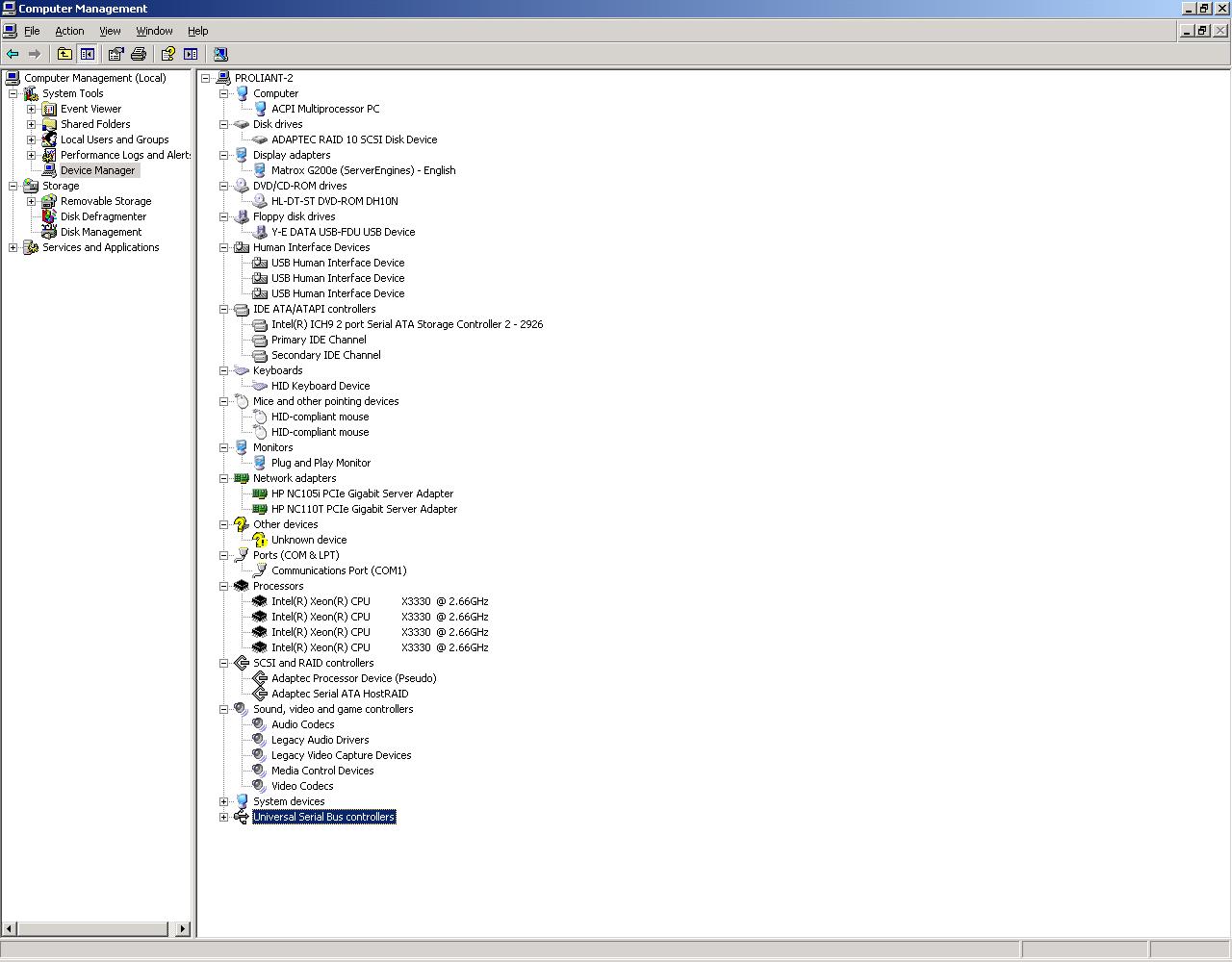The height and width of the screenshot is (962, 1232).
Task: Select Video Codecs entry
Action: click(x=302, y=786)
